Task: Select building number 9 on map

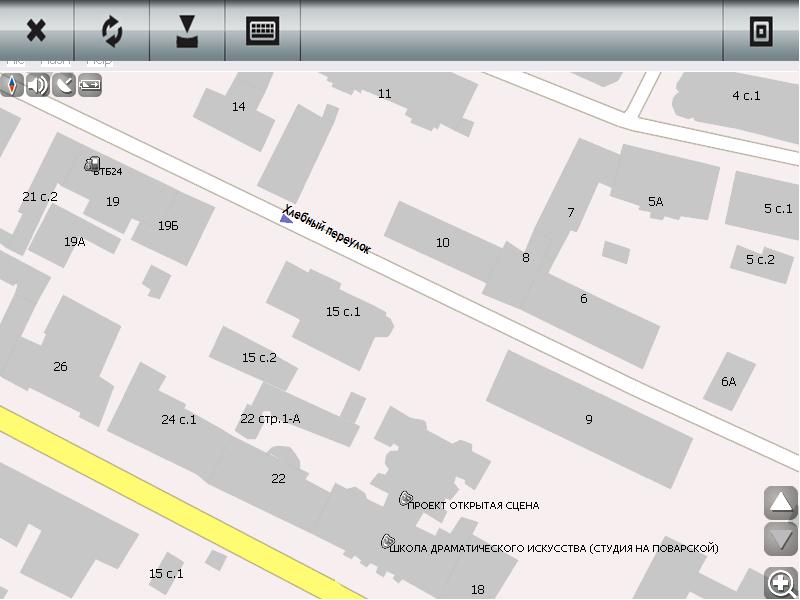Action: pos(589,419)
